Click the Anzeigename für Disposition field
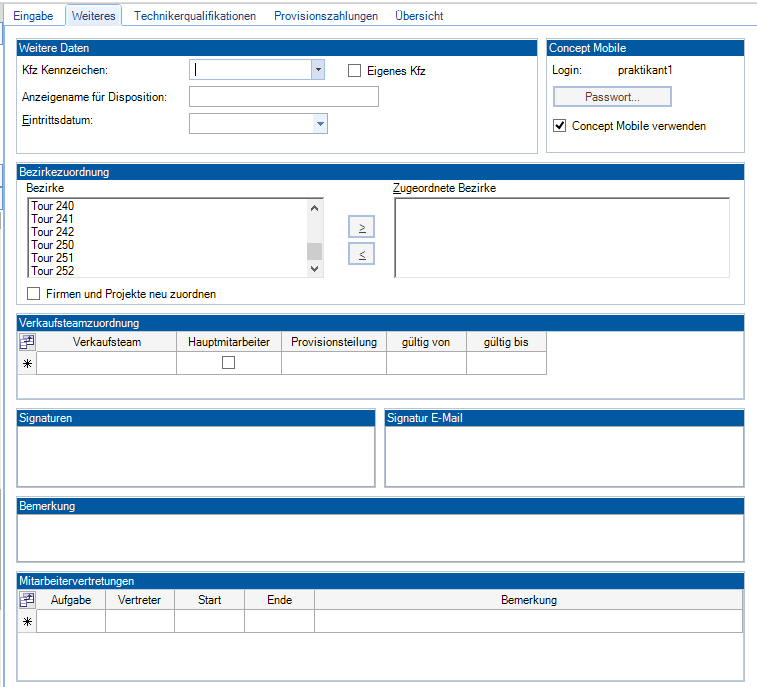Screen dimensions: 757x687 click(283, 97)
